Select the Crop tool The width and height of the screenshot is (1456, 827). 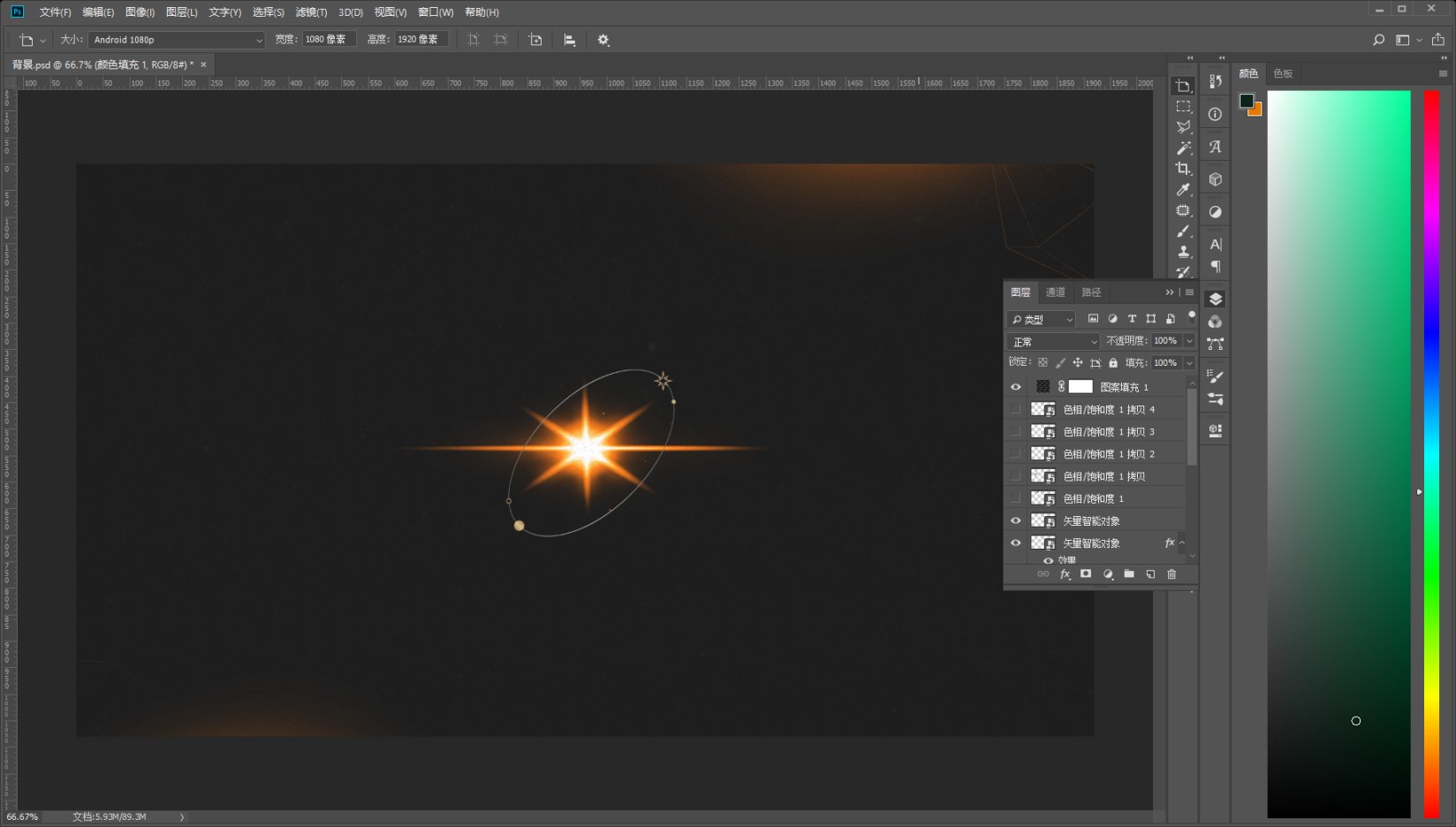point(1183,169)
